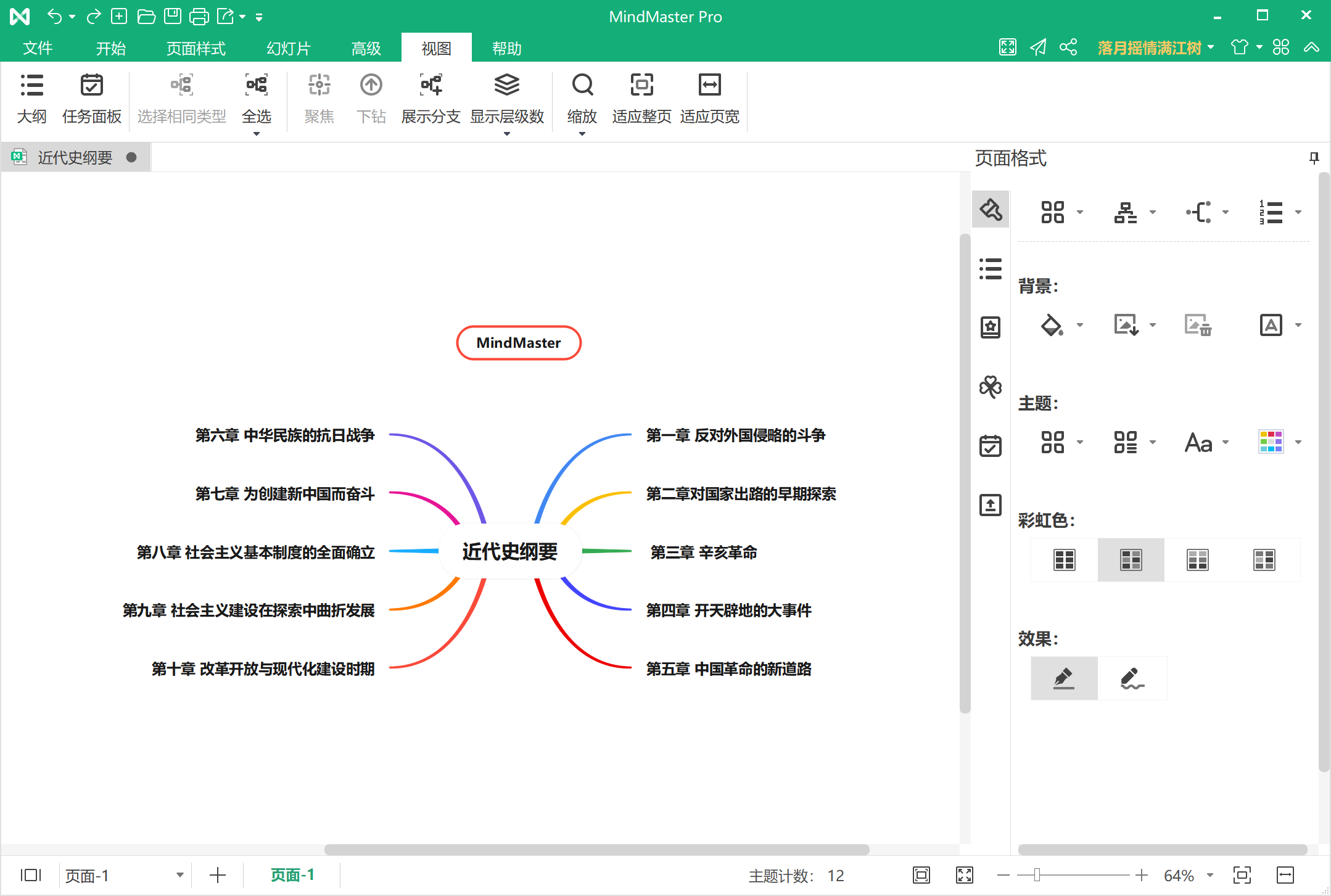Select the central topic 近代史纲要
Image resolution: width=1331 pixels, height=896 pixels.
click(x=510, y=551)
